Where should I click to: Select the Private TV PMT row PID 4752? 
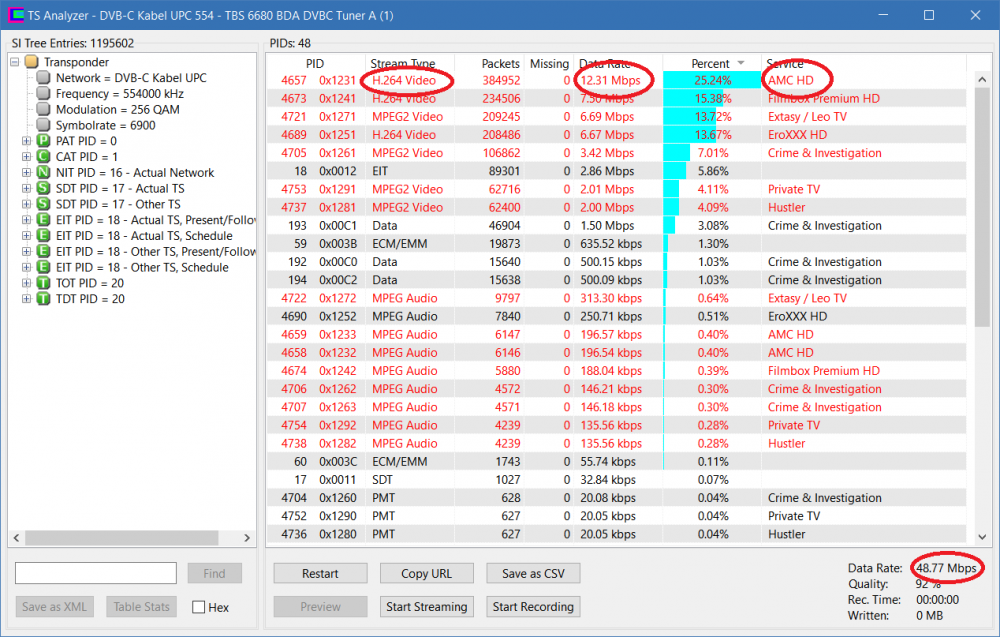point(617,516)
